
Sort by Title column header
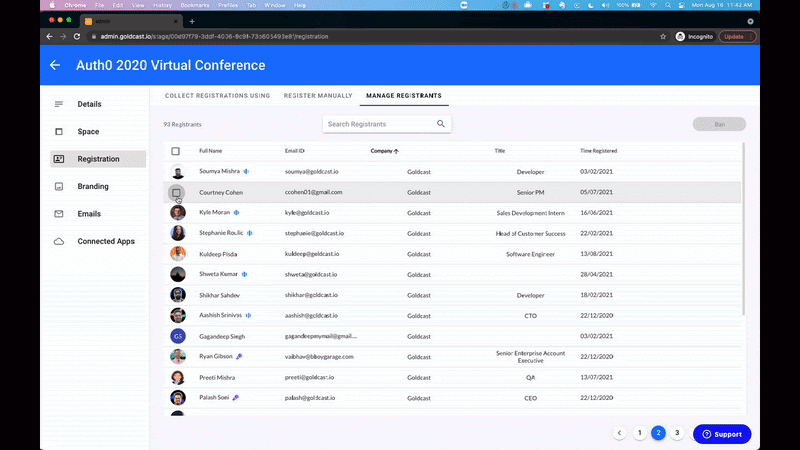[x=499, y=151]
